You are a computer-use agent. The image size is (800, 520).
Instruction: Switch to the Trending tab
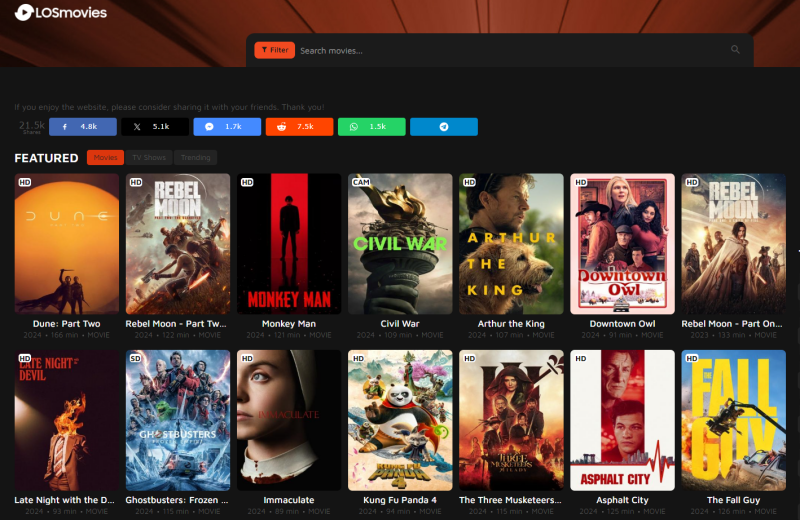pos(195,158)
